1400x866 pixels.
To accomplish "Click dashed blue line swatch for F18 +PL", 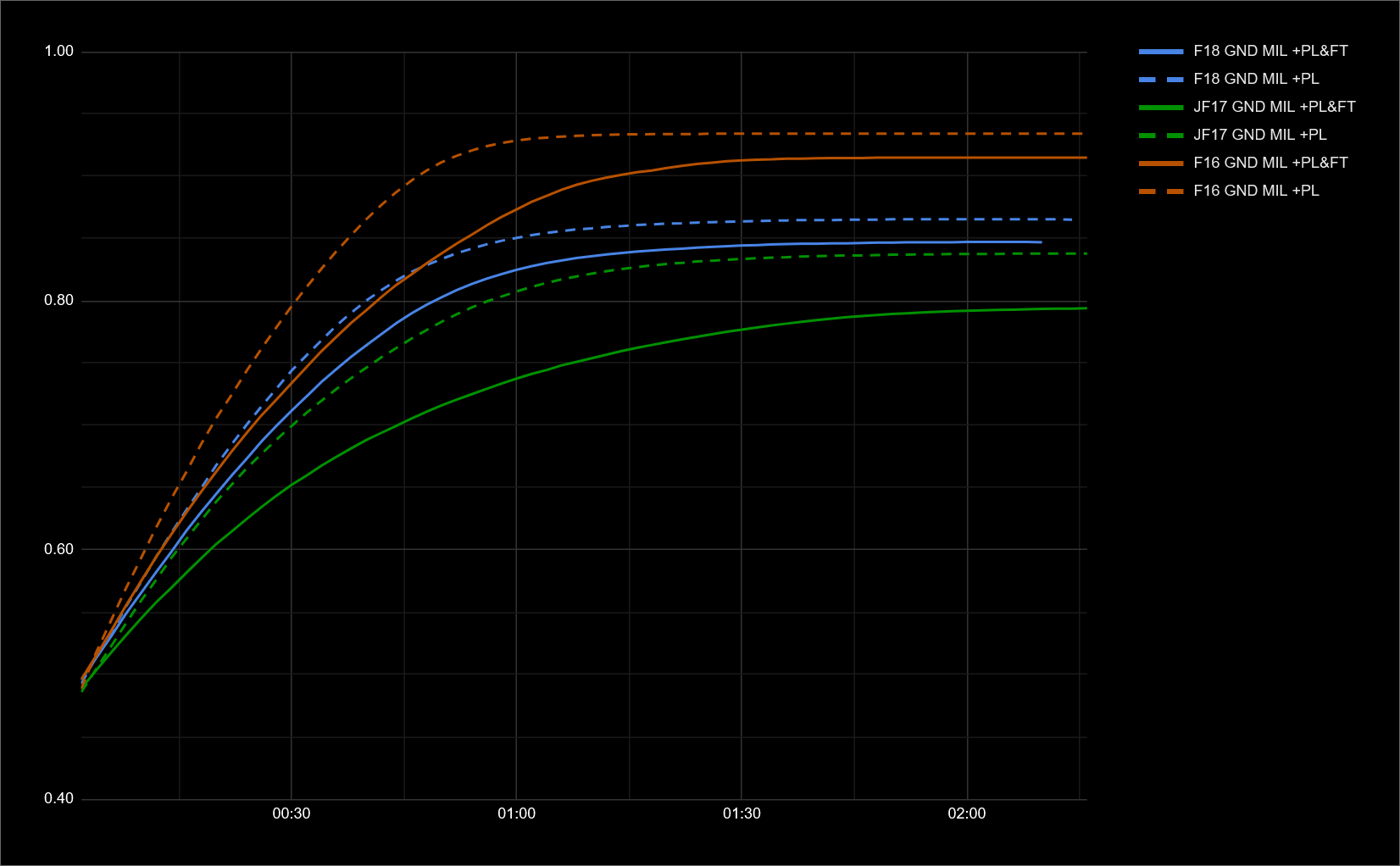I will (1161, 80).
